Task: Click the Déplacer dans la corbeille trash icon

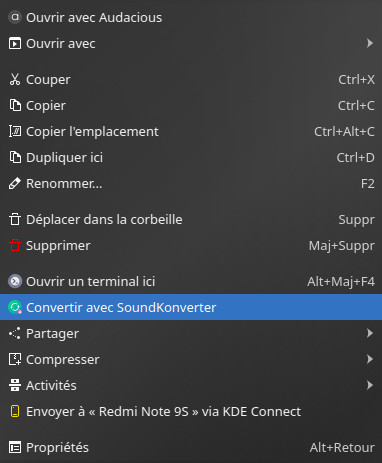Action: coord(15,219)
